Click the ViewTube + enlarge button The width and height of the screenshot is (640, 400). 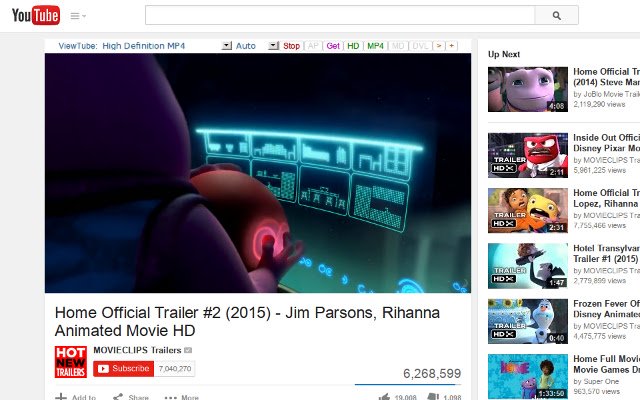tap(451, 46)
